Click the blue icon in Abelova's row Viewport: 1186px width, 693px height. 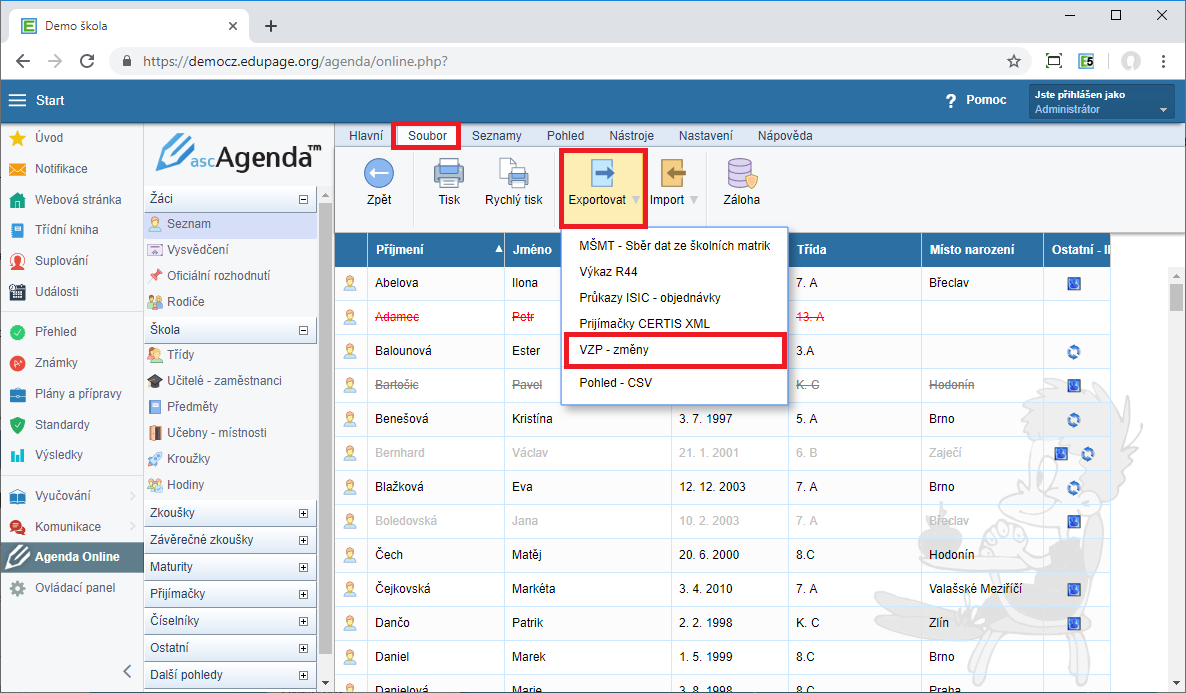(x=1074, y=284)
